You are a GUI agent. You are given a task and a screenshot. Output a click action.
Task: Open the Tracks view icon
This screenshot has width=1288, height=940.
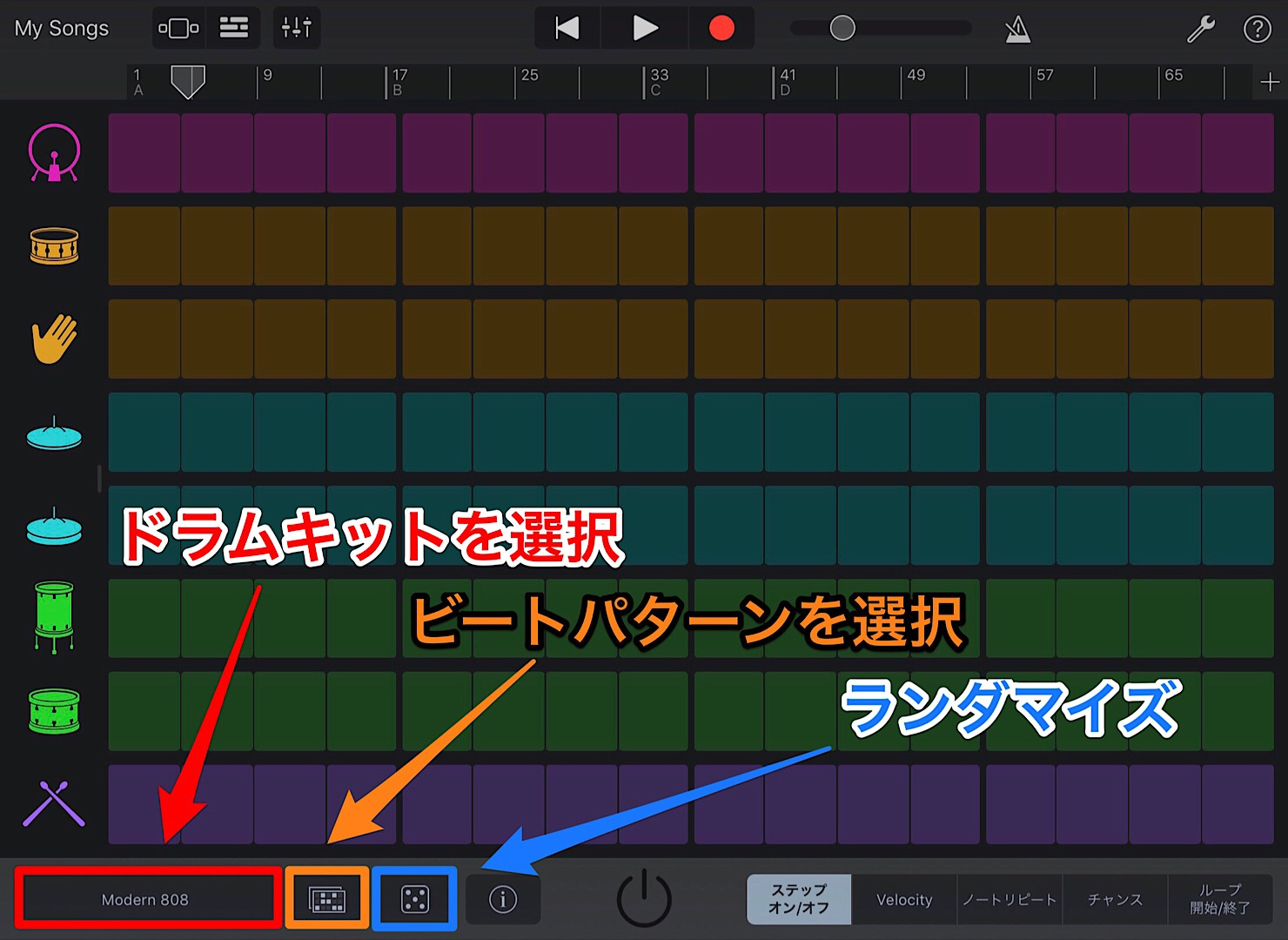tap(233, 28)
